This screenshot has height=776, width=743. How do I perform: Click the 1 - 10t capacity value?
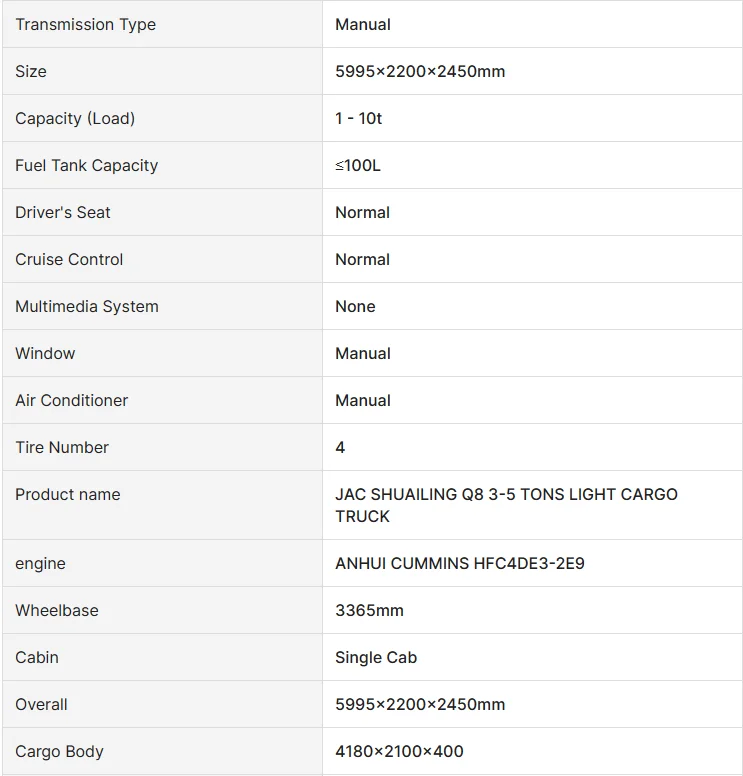coord(358,118)
